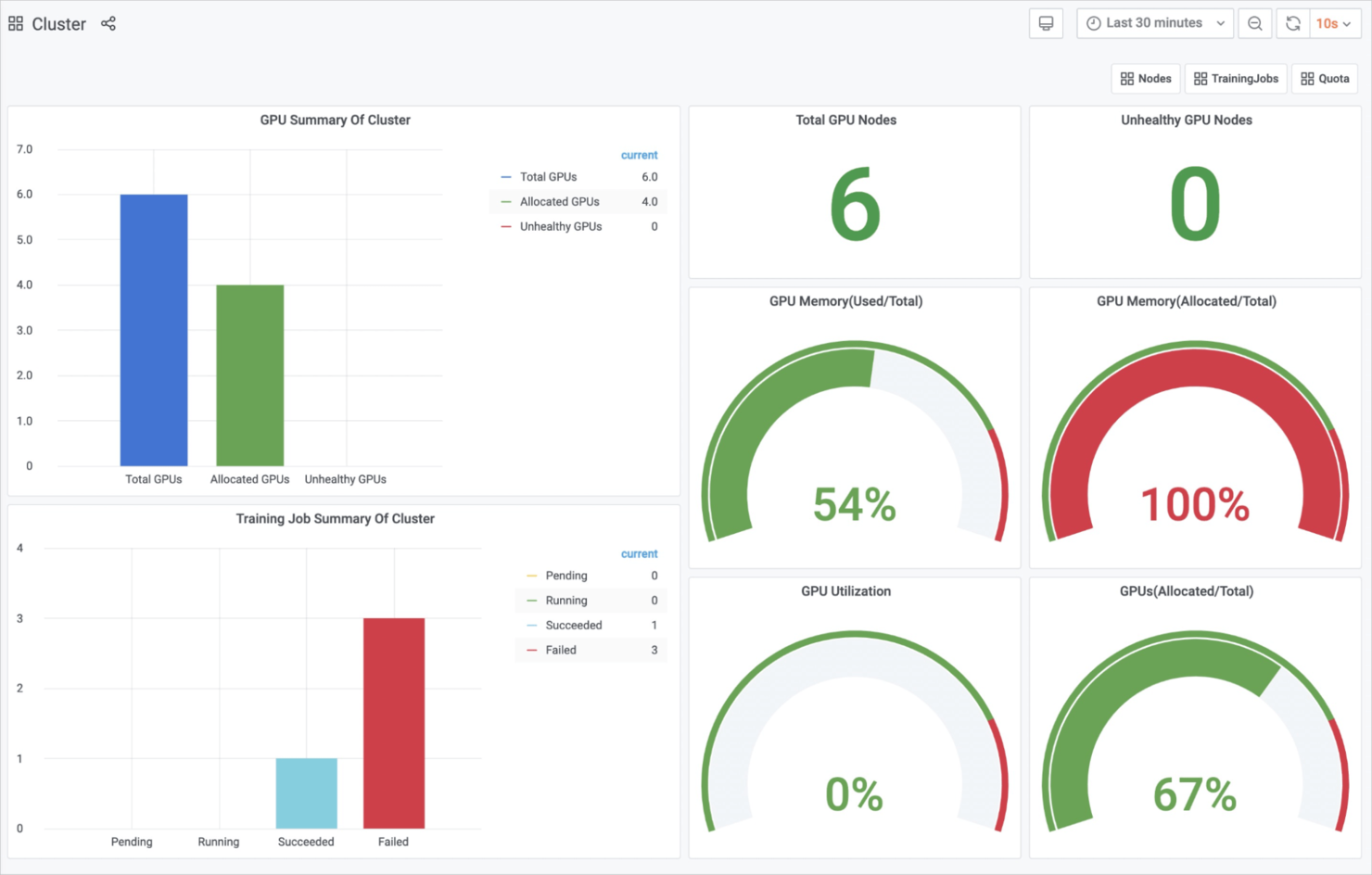Open the Last 30 minutes time range dropdown
This screenshot has height=875, width=1372.
(x=1154, y=22)
